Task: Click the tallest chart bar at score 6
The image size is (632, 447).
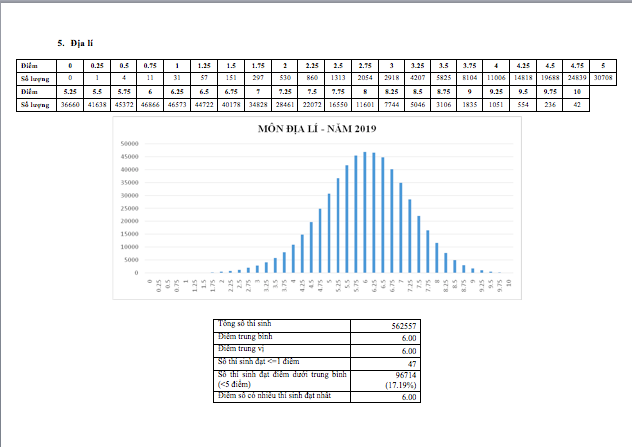Action: point(365,212)
